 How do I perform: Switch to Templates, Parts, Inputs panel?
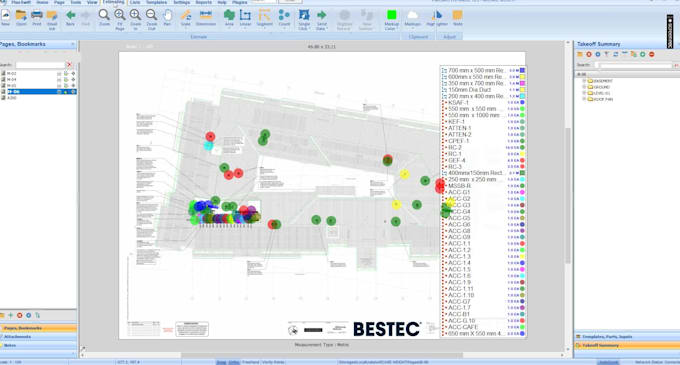627,336
